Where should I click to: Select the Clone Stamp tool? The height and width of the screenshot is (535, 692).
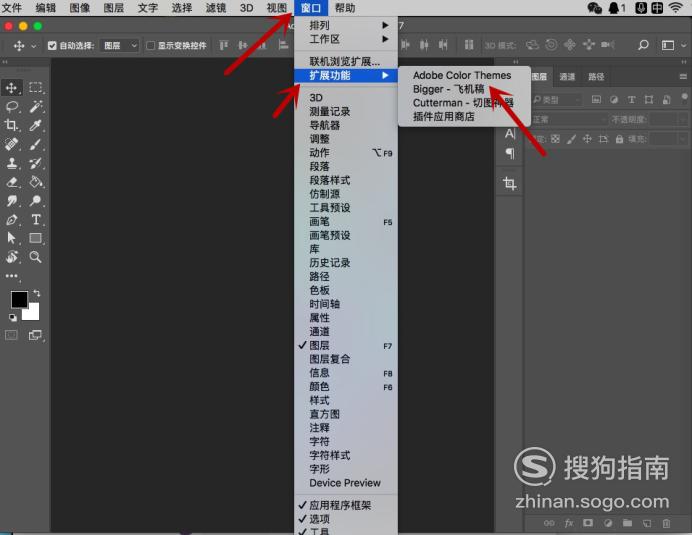(11, 163)
